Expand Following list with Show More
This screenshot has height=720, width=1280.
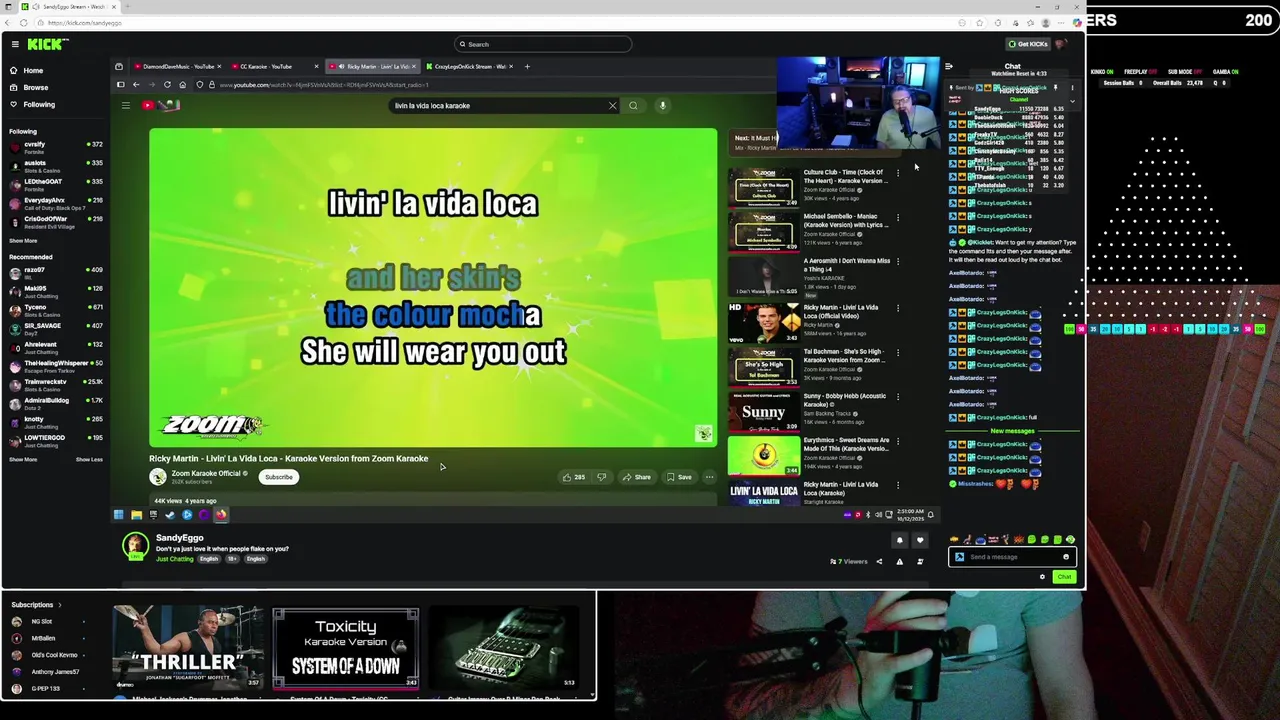coord(23,241)
